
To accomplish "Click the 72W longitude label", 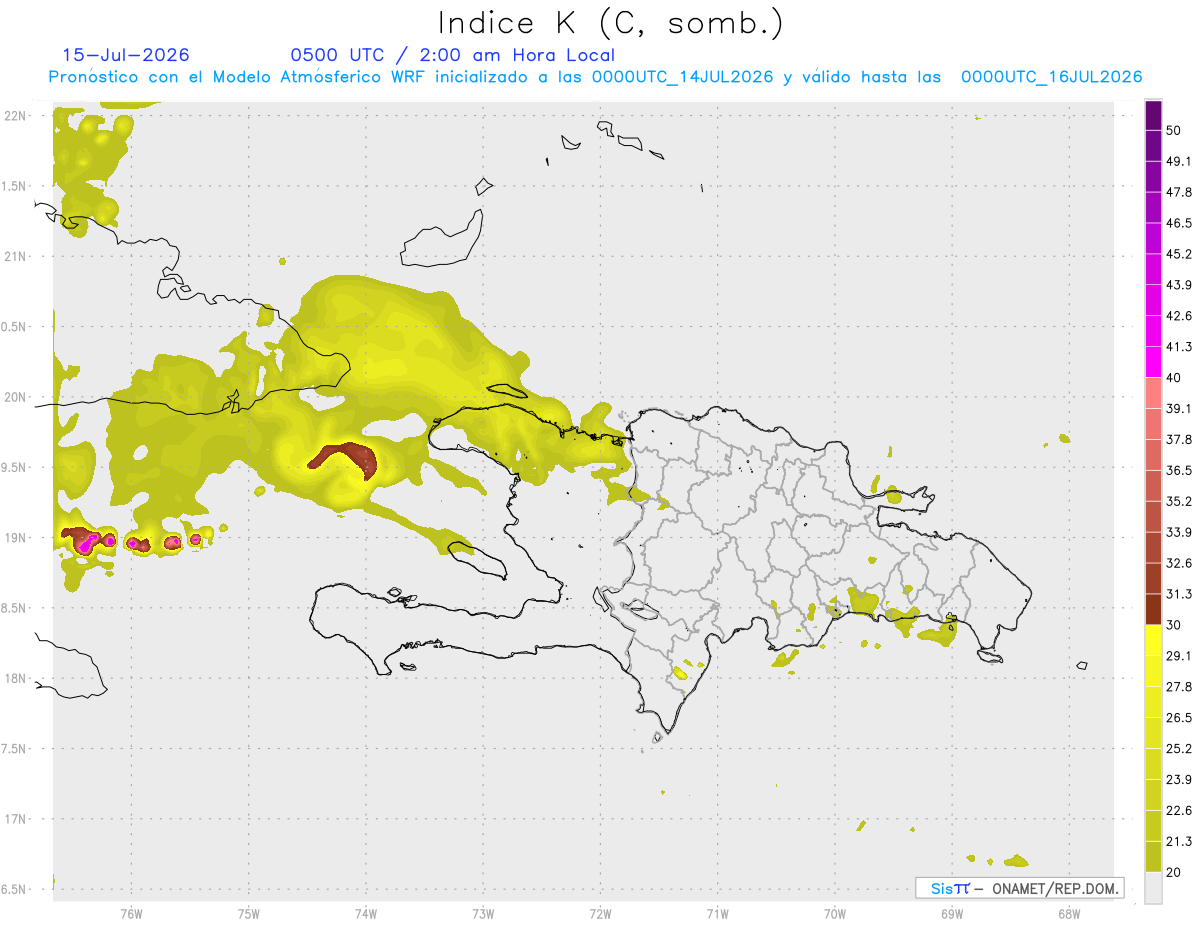I will pos(600,914).
